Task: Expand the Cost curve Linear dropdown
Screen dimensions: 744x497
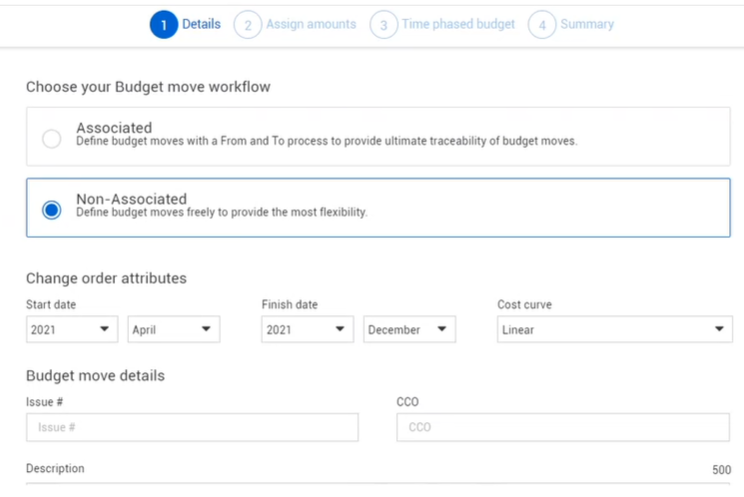Action: tap(614, 329)
